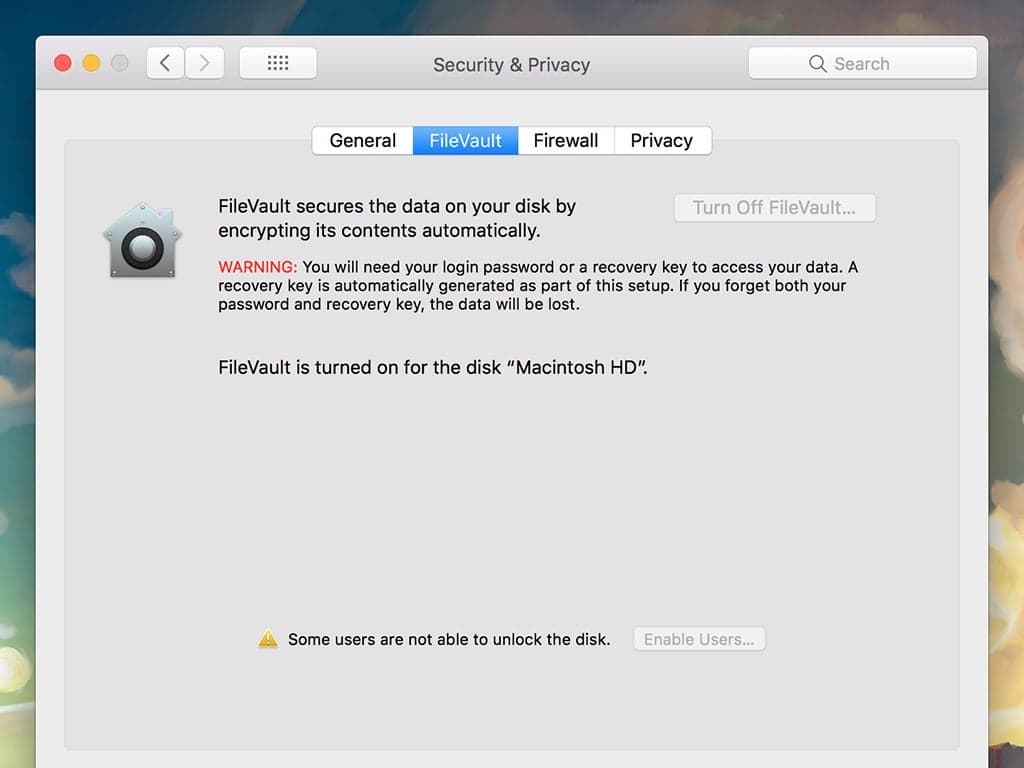Select the FileVault tab
The height and width of the screenshot is (768, 1024).
[x=465, y=140]
